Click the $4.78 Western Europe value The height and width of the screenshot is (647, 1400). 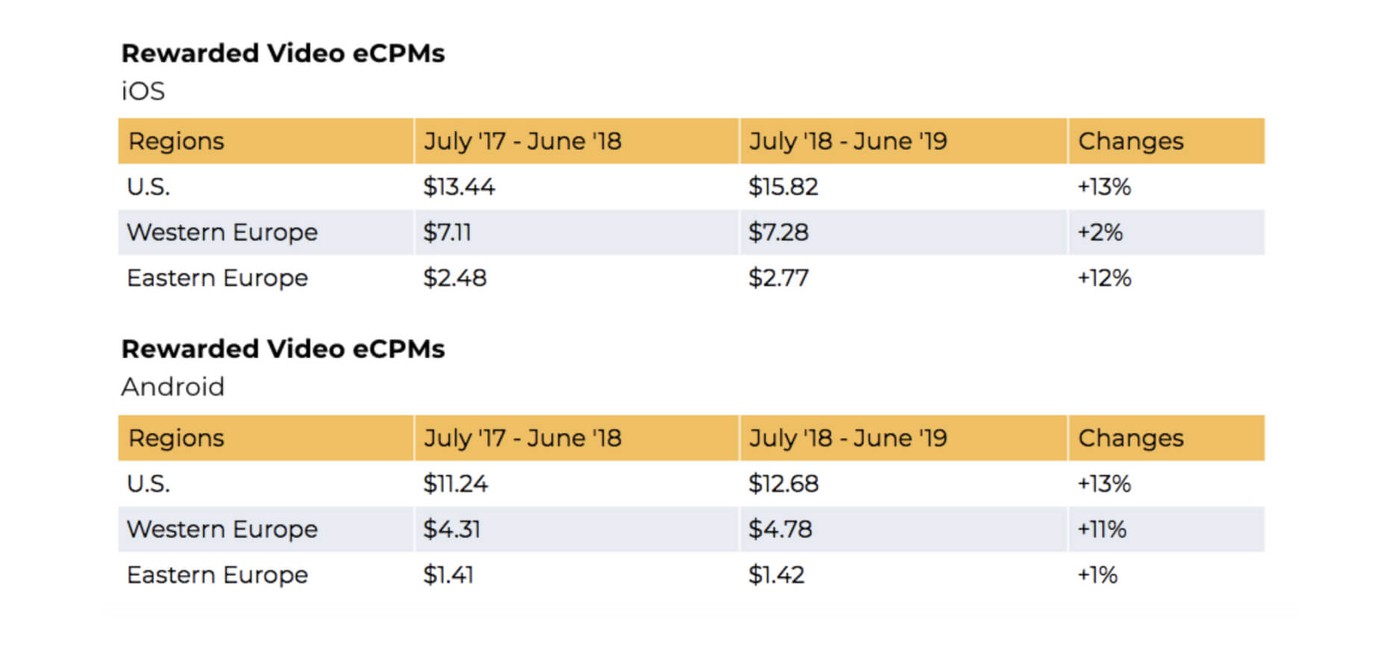780,529
